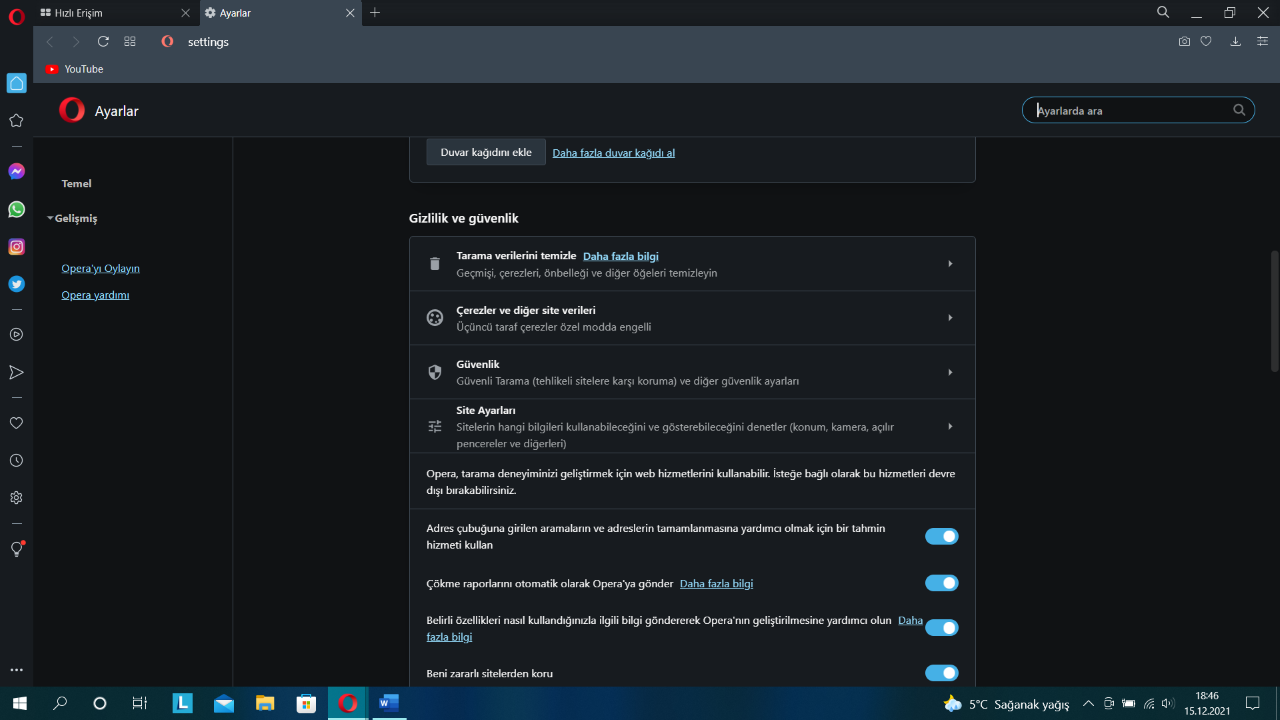
Task: Open WhatsApp in the sidebar
Action: [x=16, y=209]
